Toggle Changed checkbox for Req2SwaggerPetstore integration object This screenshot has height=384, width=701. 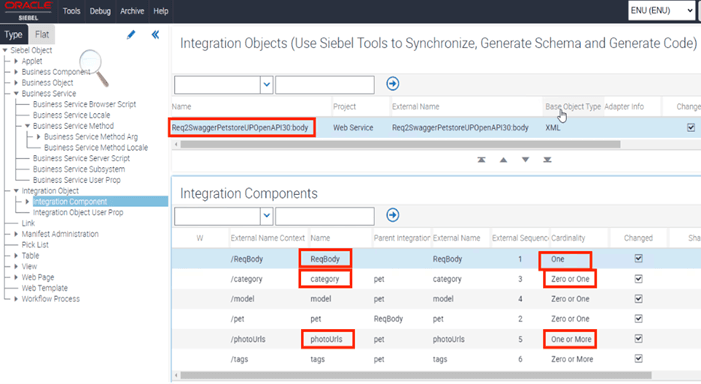(x=691, y=127)
